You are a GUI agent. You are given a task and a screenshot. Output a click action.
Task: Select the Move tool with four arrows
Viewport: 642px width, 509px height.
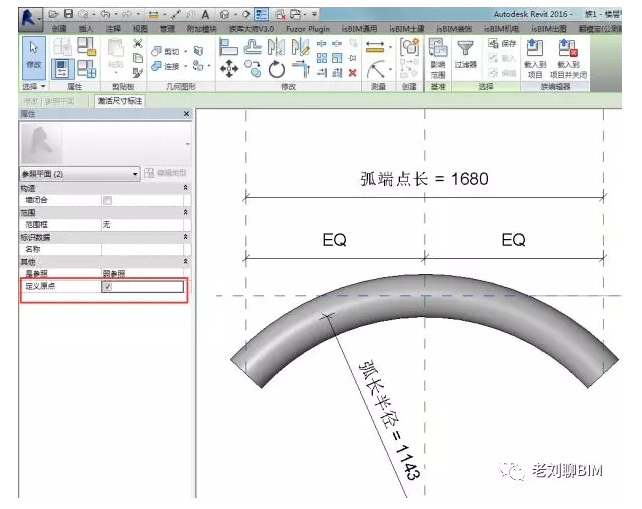pos(228,69)
